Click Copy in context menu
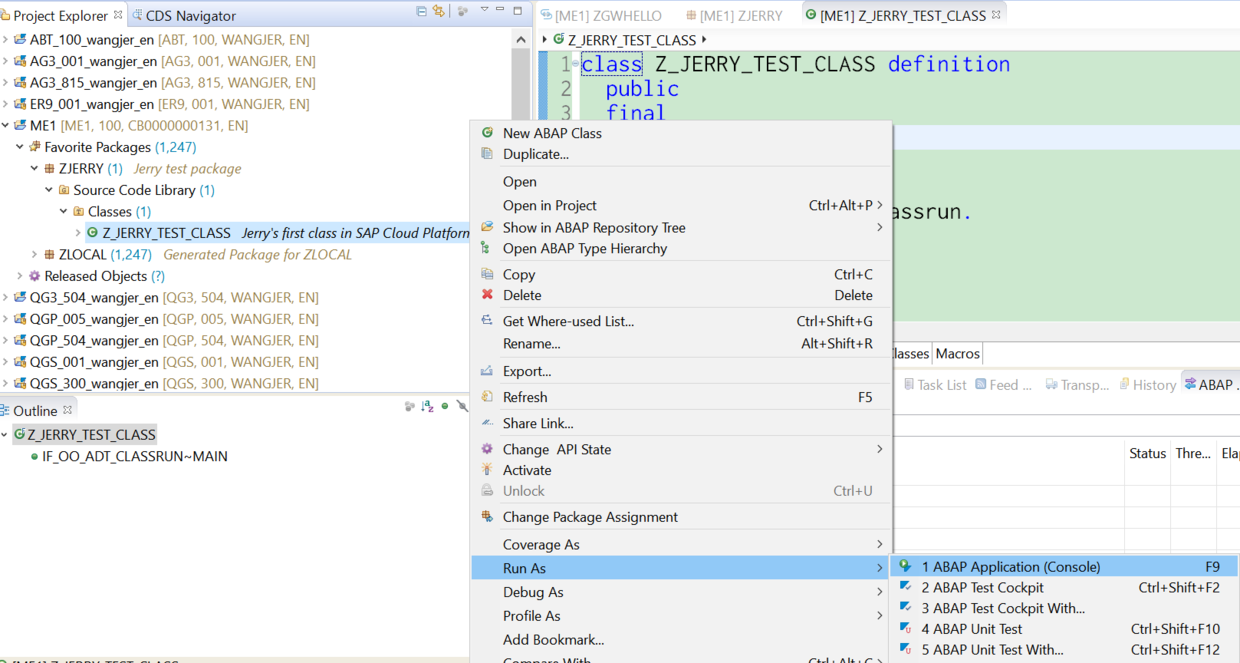The height and width of the screenshot is (663, 1240). click(681, 274)
